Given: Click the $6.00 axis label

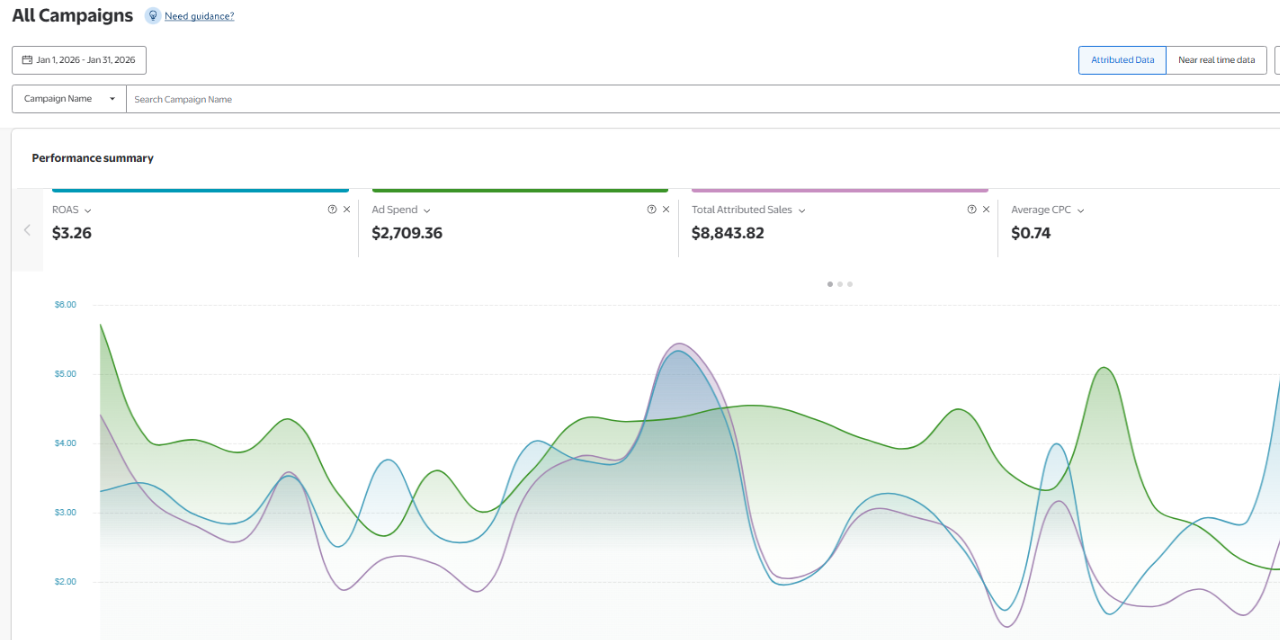Looking at the screenshot, I should point(65,305).
